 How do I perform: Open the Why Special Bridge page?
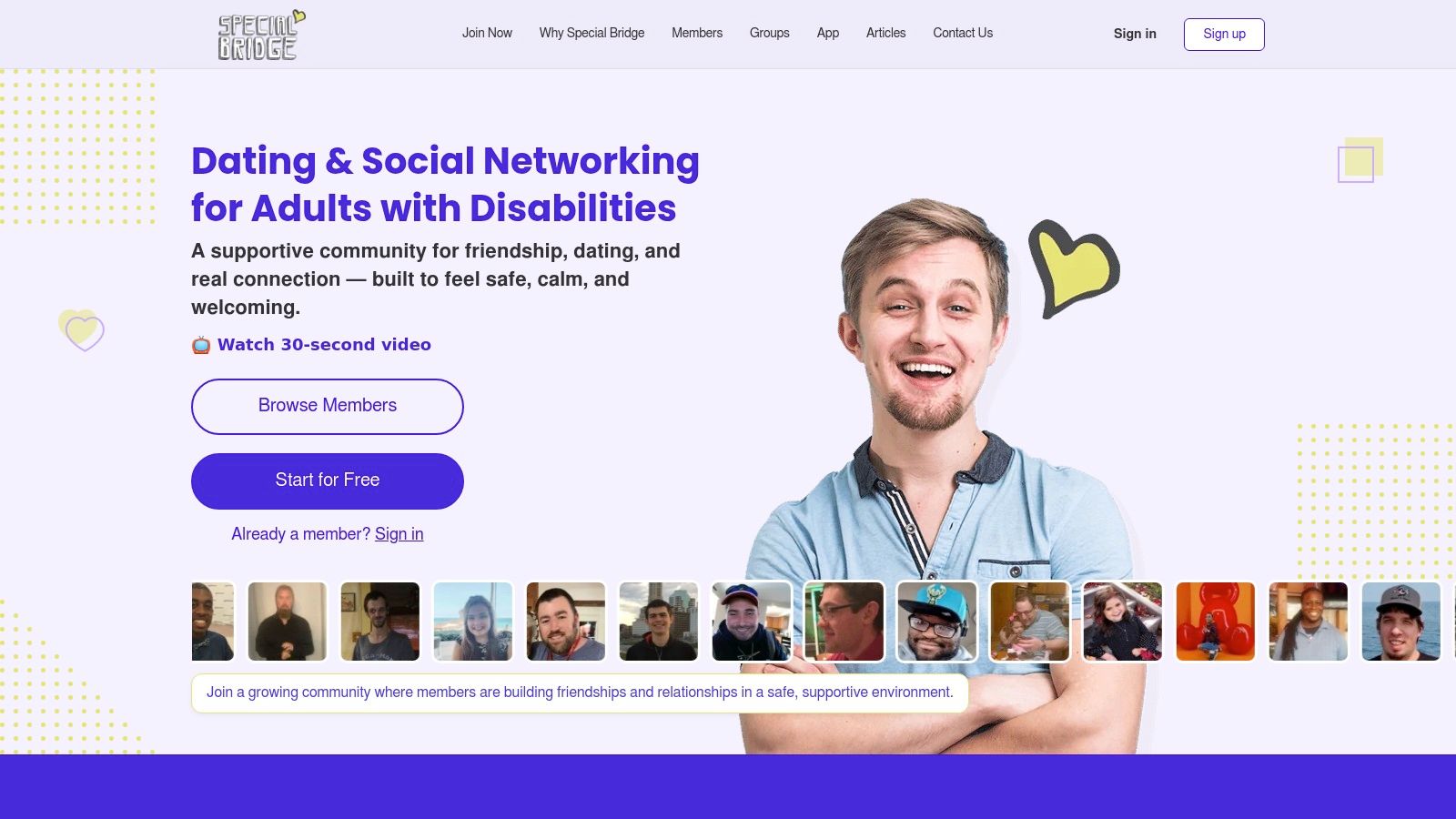point(591,33)
